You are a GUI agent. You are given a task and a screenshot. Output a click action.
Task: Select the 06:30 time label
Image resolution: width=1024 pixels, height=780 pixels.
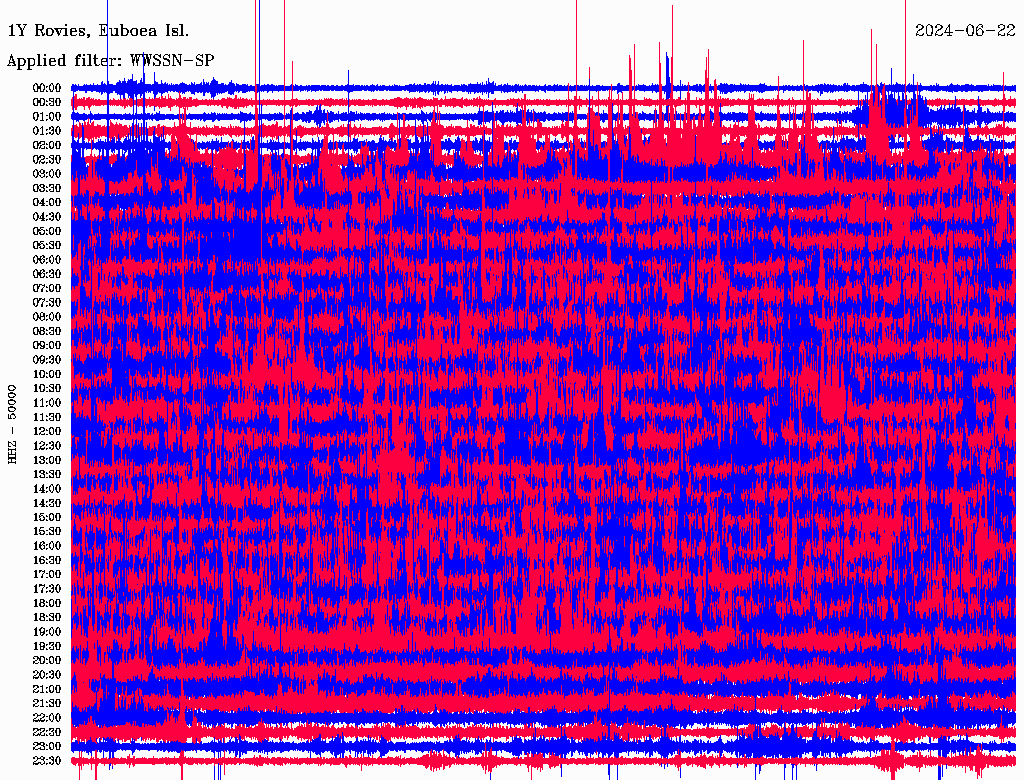(47, 274)
